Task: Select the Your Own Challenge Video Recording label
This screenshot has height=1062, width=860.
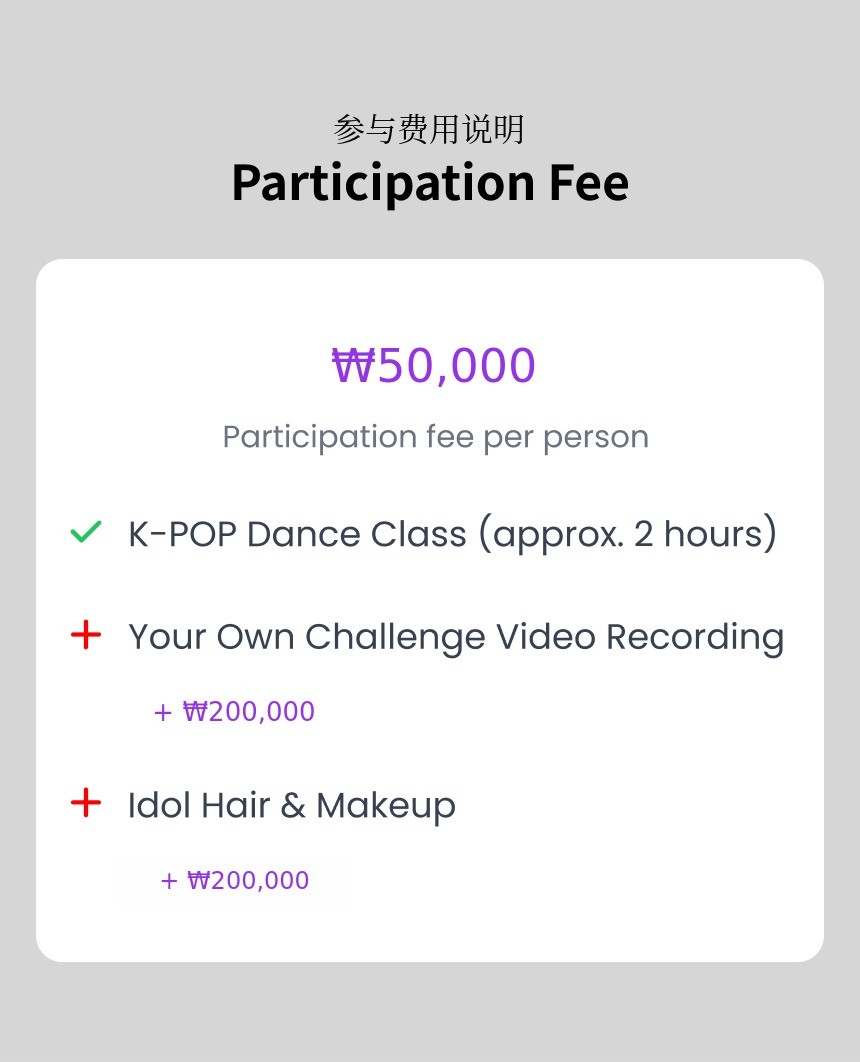Action: (x=455, y=637)
